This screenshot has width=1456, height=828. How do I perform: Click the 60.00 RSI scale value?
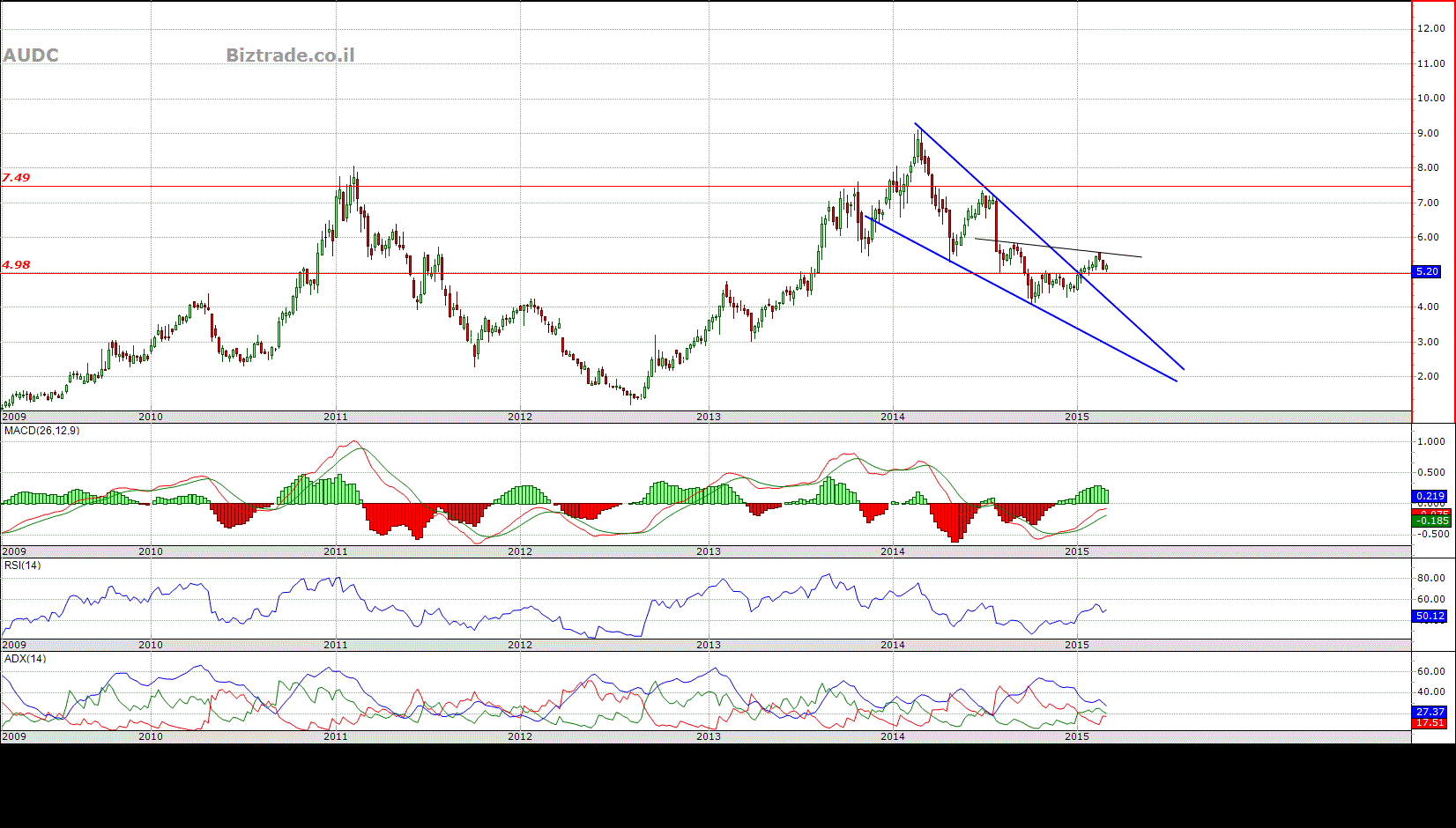1430,599
